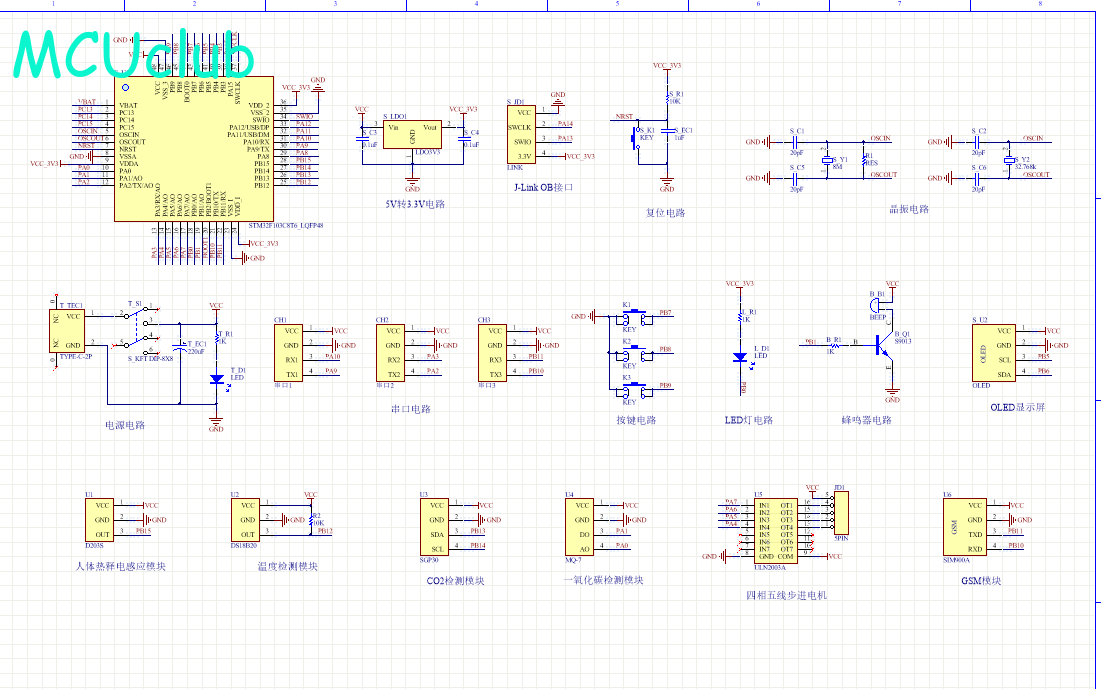Click the TYPE-C-2P power connector
Image resolution: width=1101 pixels, height=689 pixels.
pos(68,329)
